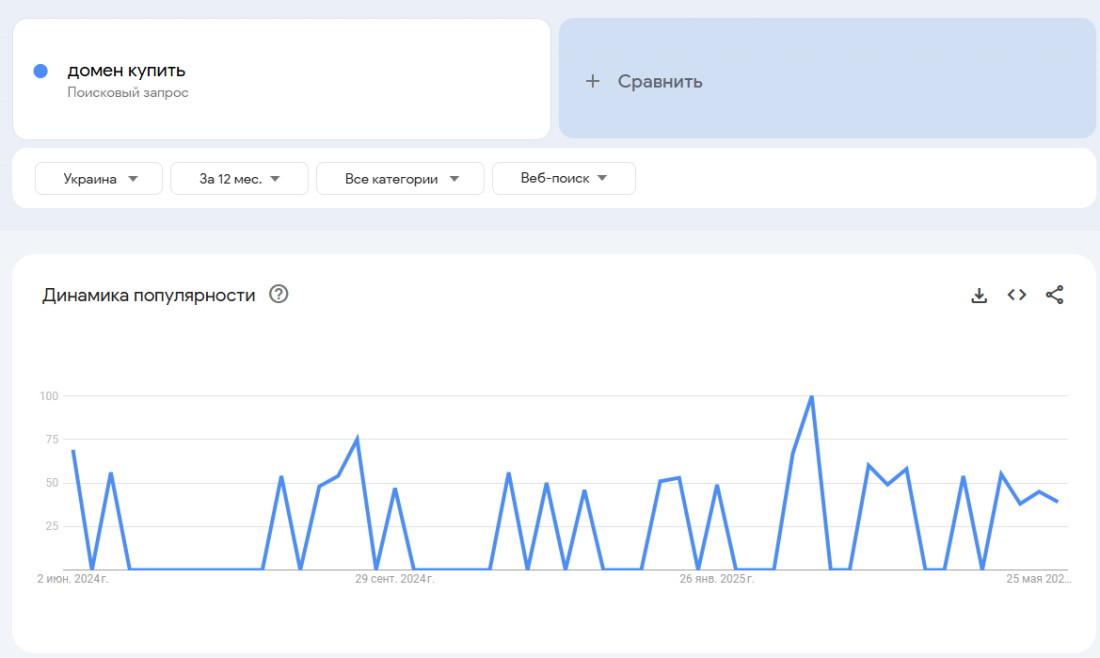Viewport: 1100px width, 658px height.
Task: Click the 2 июн. 2024 axis label
Action: coord(74,578)
